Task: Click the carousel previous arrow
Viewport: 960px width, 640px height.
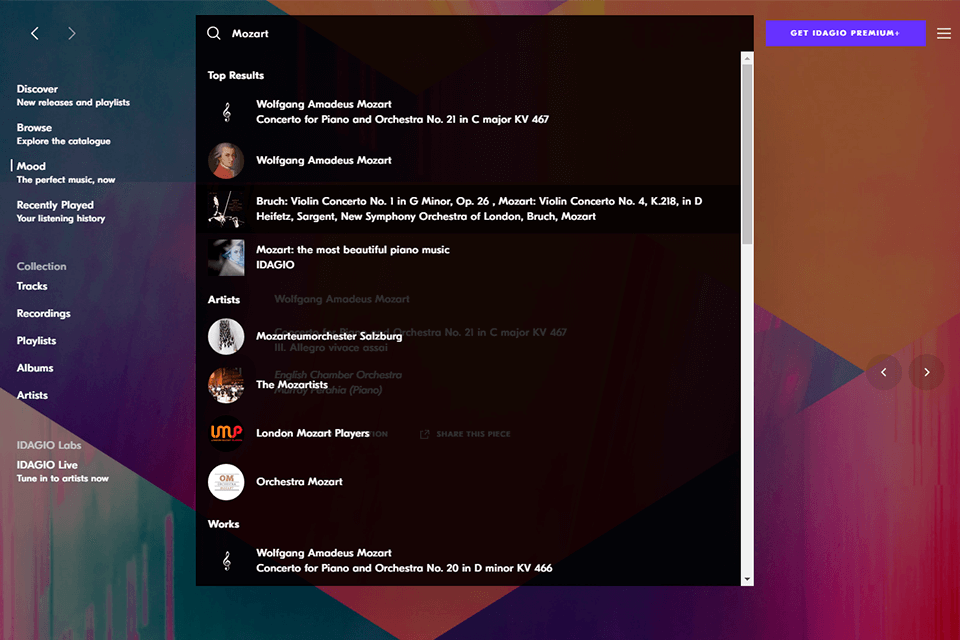Action: point(884,372)
